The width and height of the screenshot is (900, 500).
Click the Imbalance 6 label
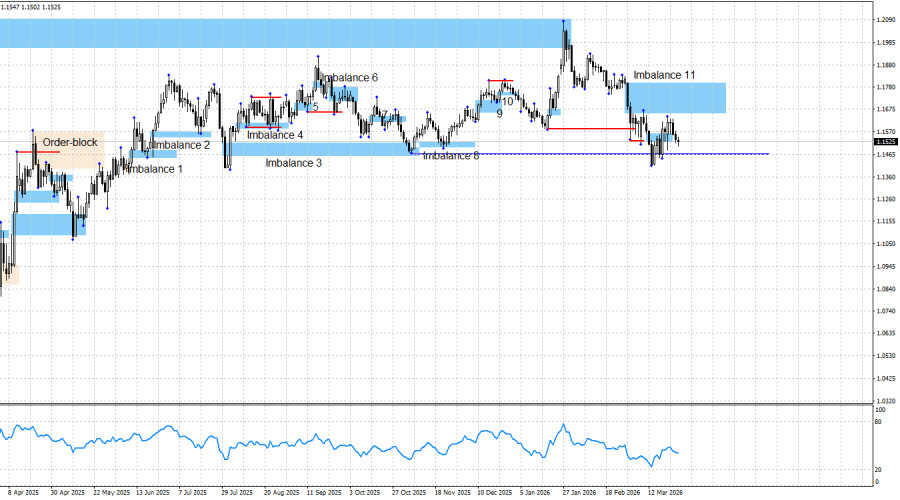pos(350,78)
